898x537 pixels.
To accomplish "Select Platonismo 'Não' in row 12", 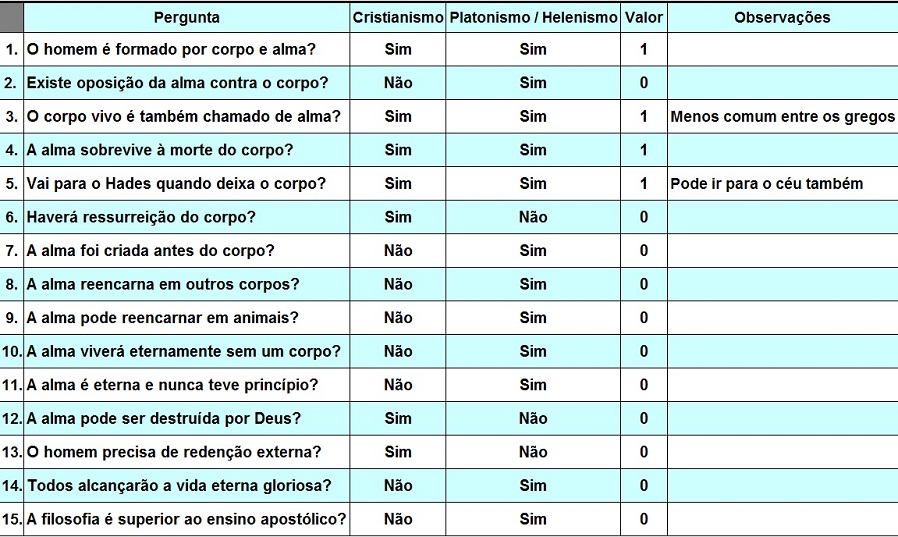I will [533, 418].
